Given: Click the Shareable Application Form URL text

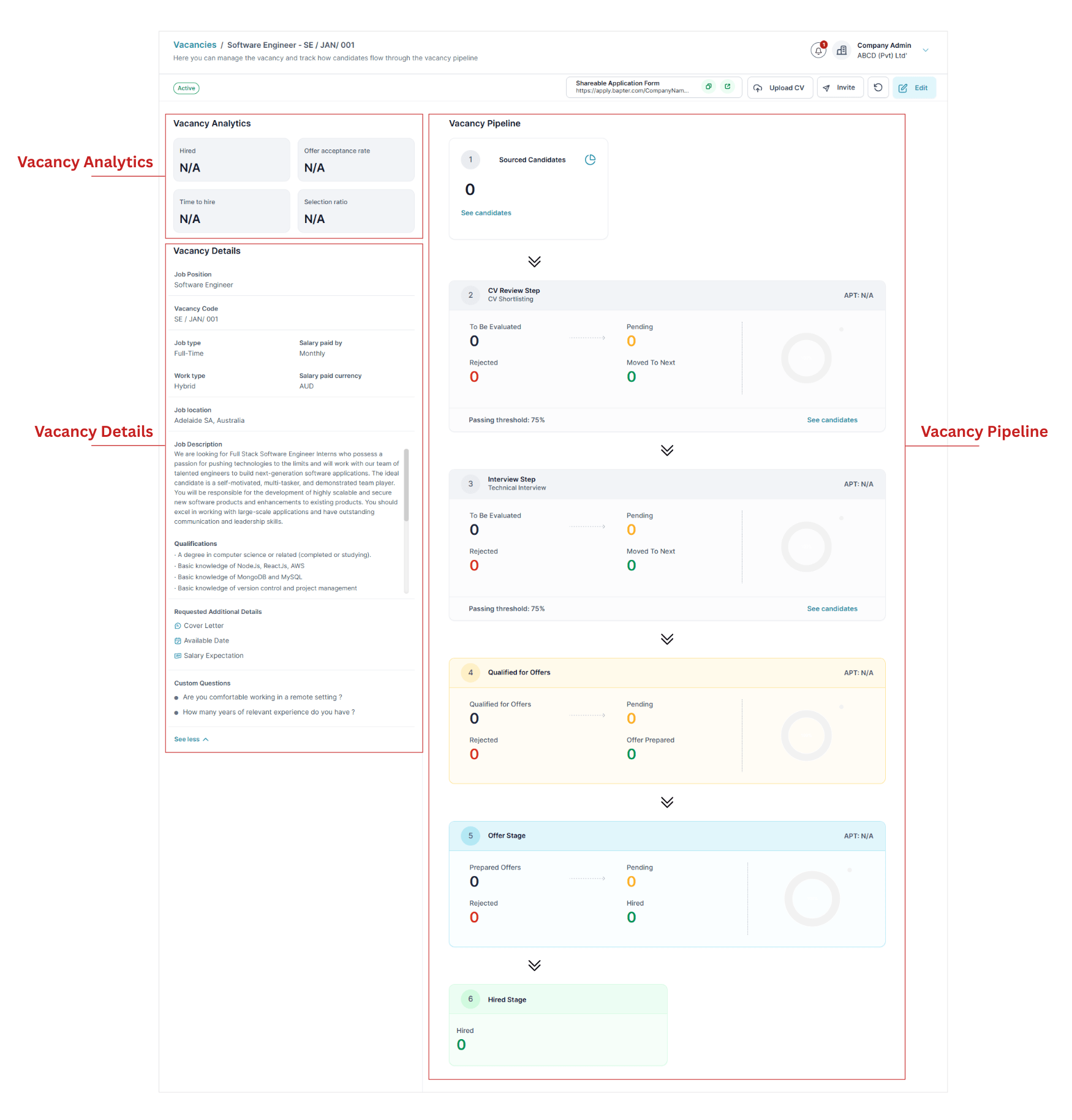Looking at the screenshot, I should click(x=632, y=91).
